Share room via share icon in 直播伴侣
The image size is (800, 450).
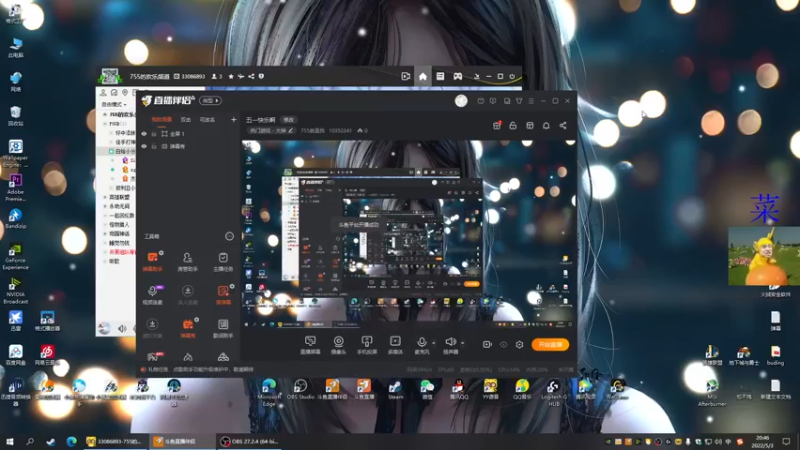point(563,126)
